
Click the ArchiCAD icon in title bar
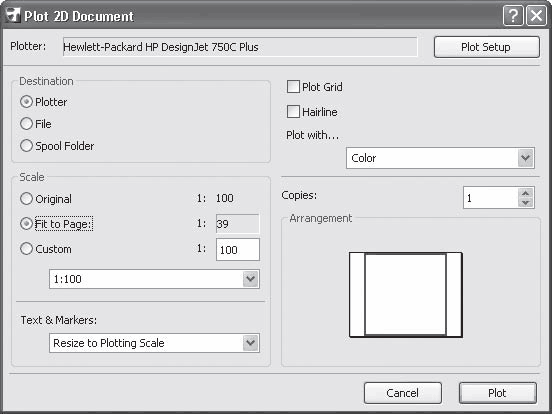tap(13, 15)
